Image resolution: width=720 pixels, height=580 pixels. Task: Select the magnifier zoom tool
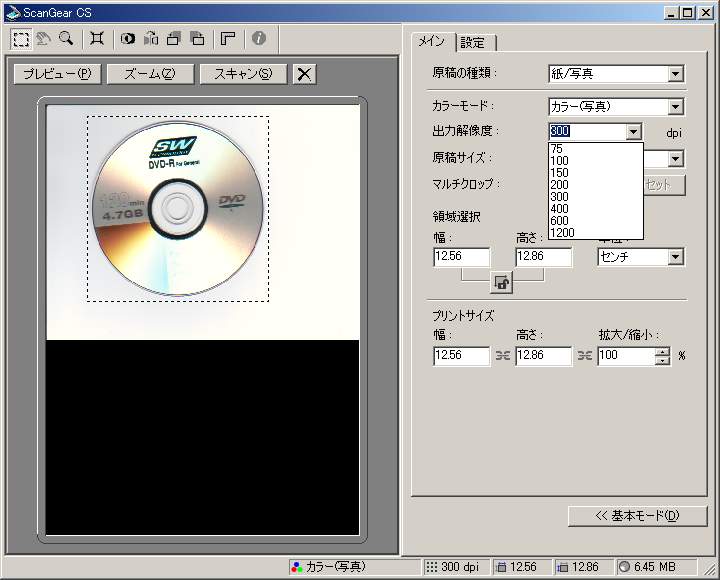coord(67,39)
